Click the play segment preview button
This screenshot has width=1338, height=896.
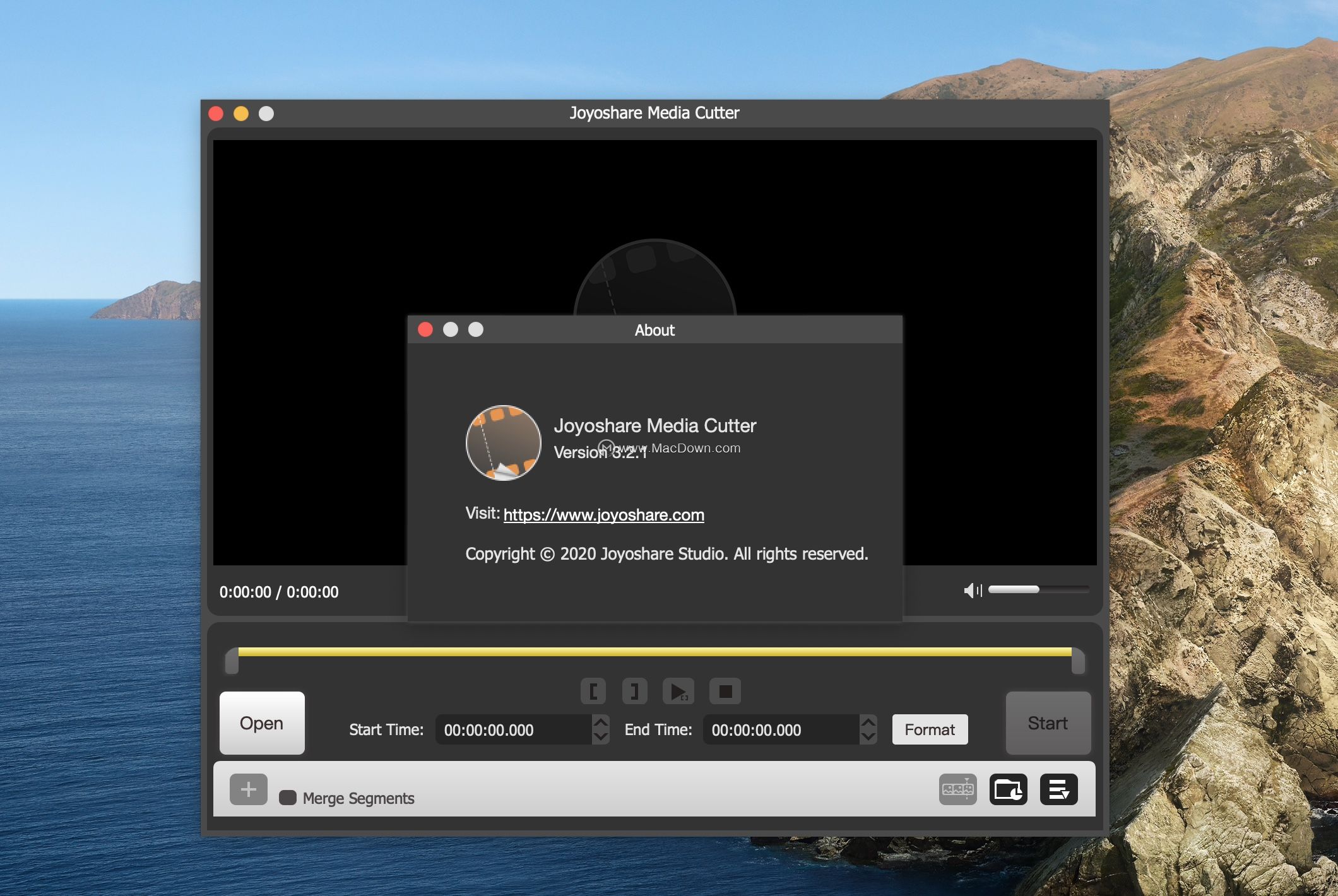pos(678,691)
